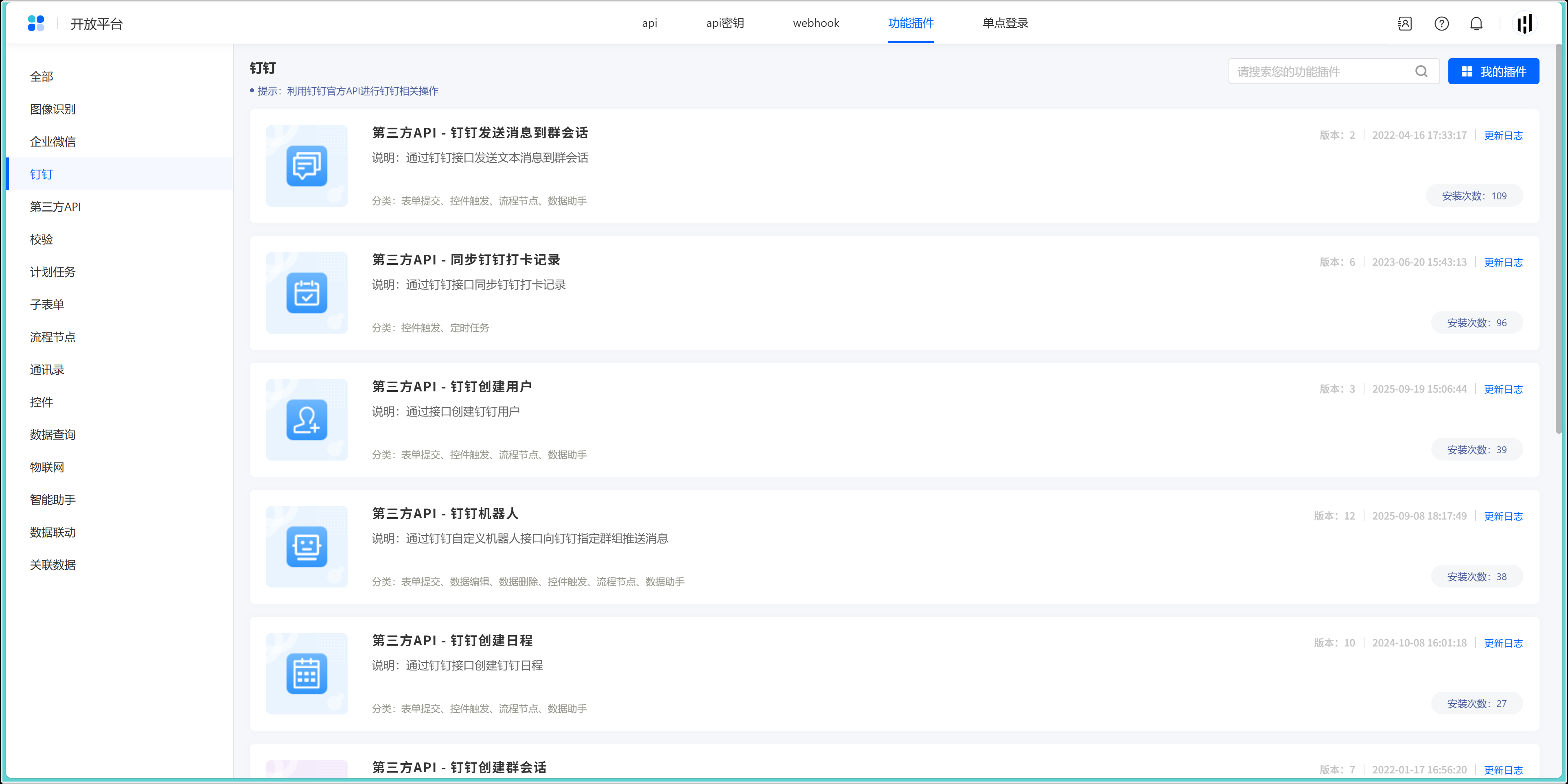Viewport: 1568px width, 784px height.
Task: Select 企业微信 category in sidebar
Action: tap(53, 142)
